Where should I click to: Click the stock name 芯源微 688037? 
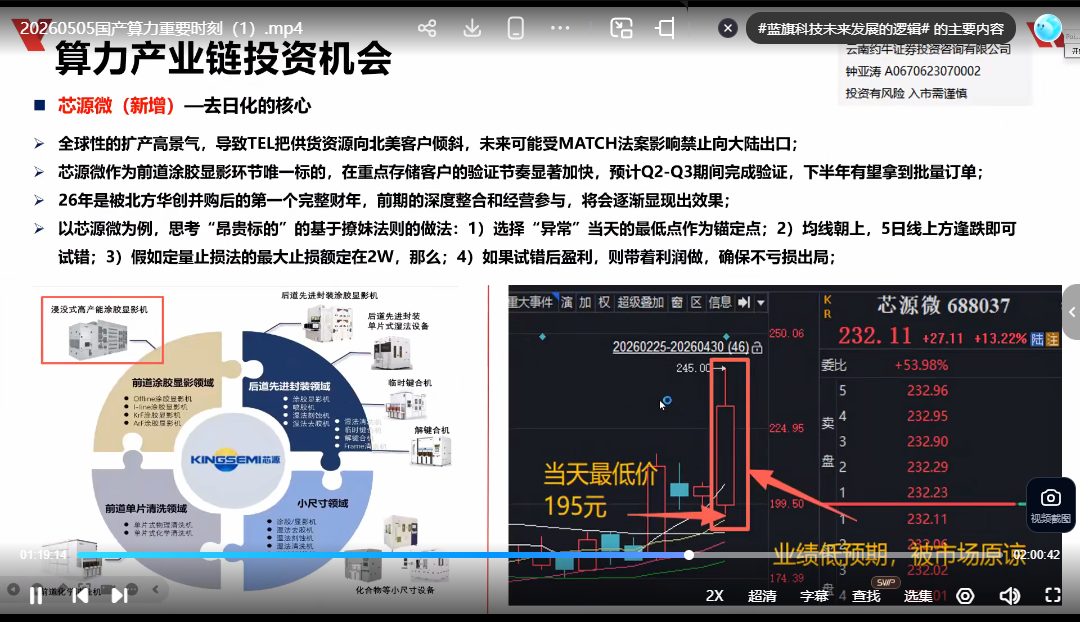point(944,305)
